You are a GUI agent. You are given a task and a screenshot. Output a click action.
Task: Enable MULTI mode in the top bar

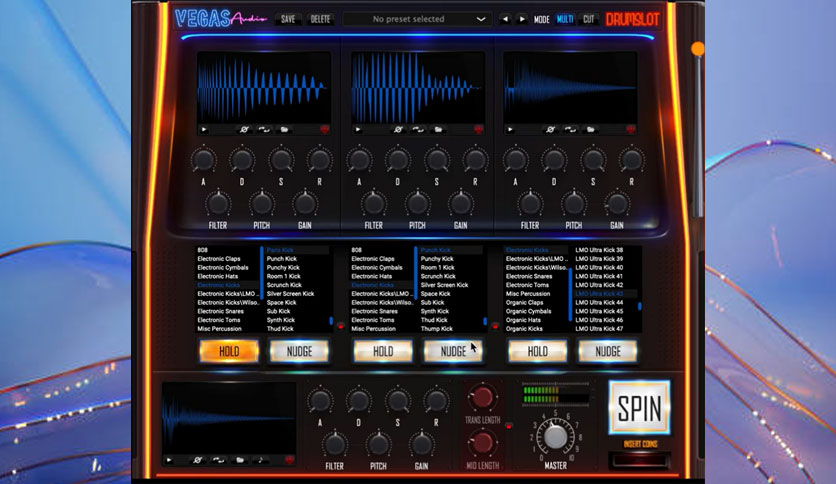565,19
